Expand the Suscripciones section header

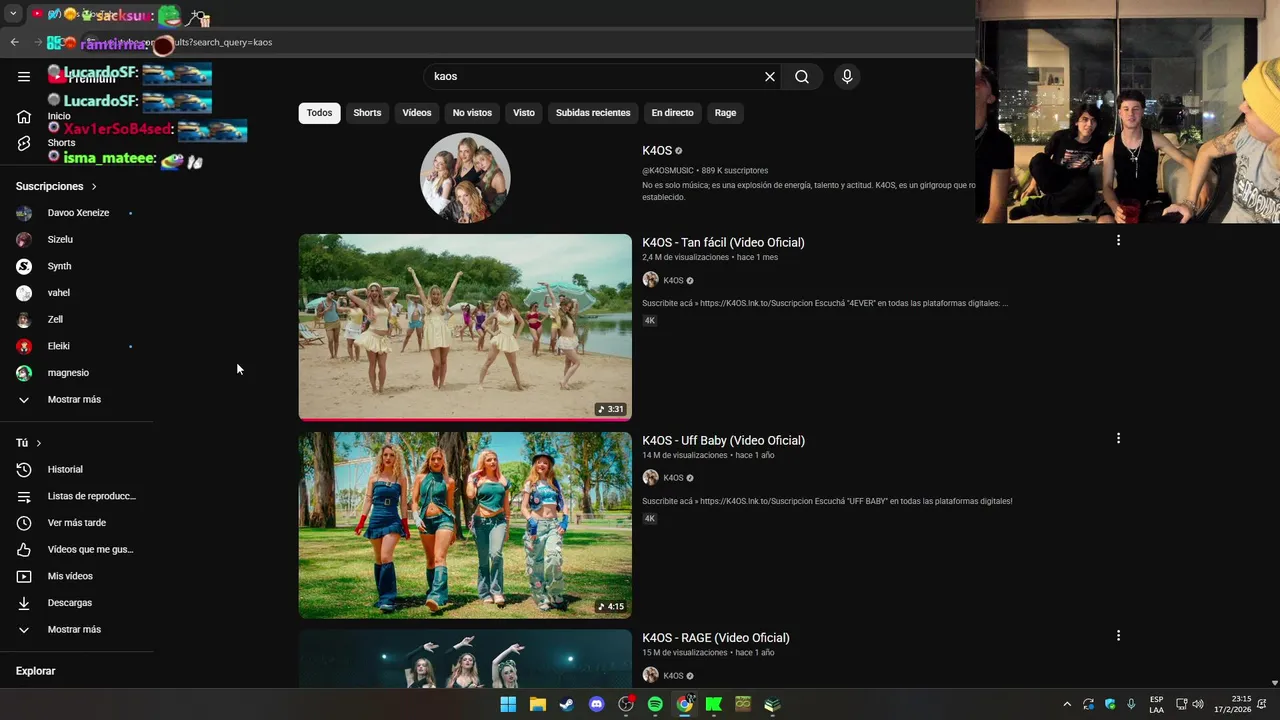[57, 187]
